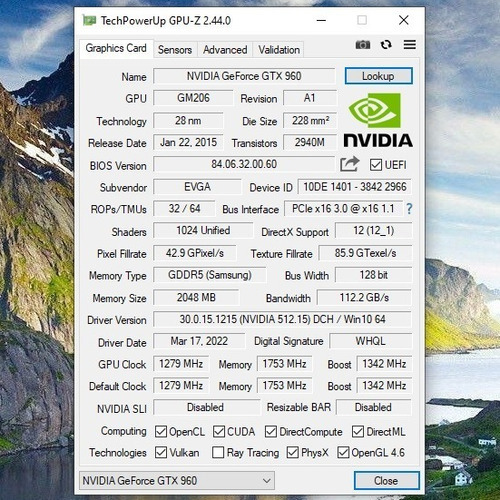The width and height of the screenshot is (500, 500).
Task: Click the ROPs/TMUs value 32 / 64
Action: 184,209
